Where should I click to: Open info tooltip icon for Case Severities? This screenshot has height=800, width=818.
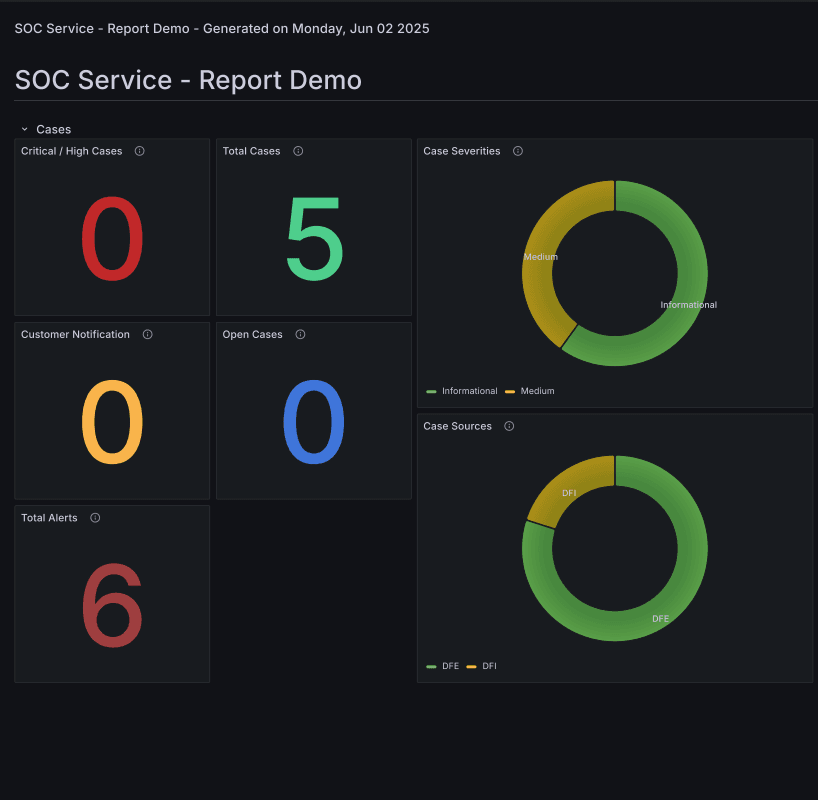(518, 151)
